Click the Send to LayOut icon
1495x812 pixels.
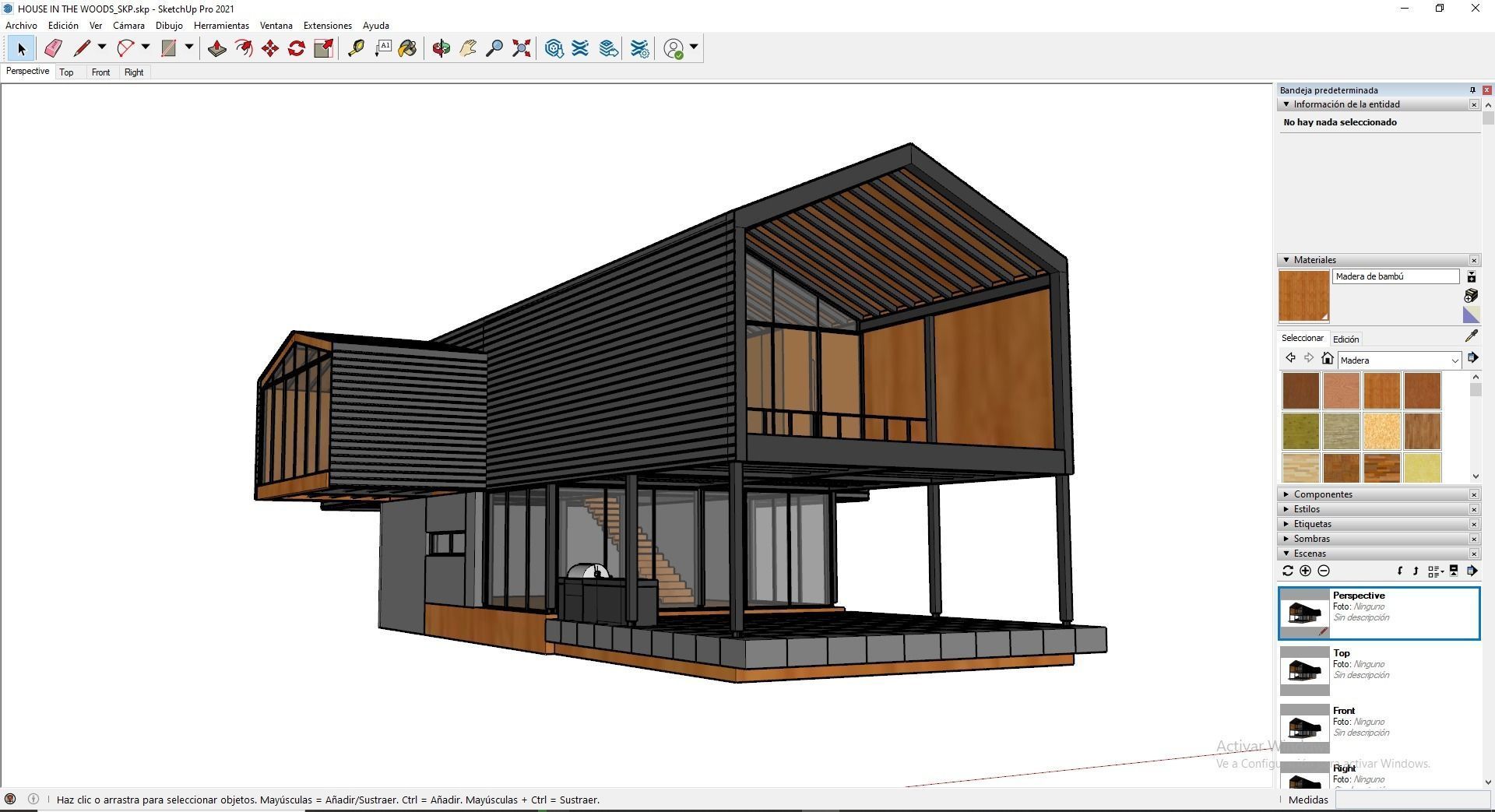pos(609,48)
